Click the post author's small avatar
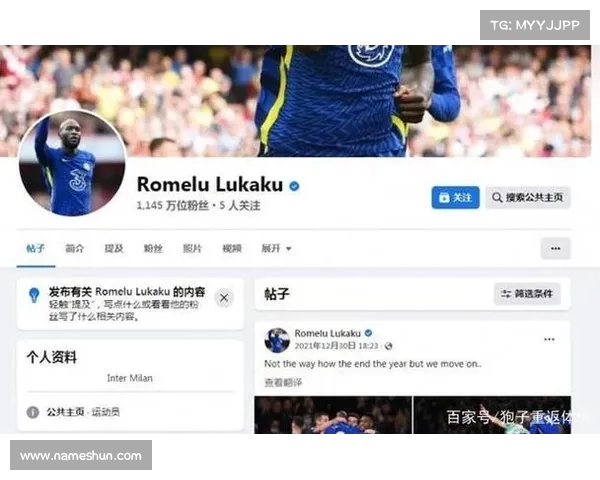Image resolution: width=600 pixels, height=480 pixels. (277, 340)
